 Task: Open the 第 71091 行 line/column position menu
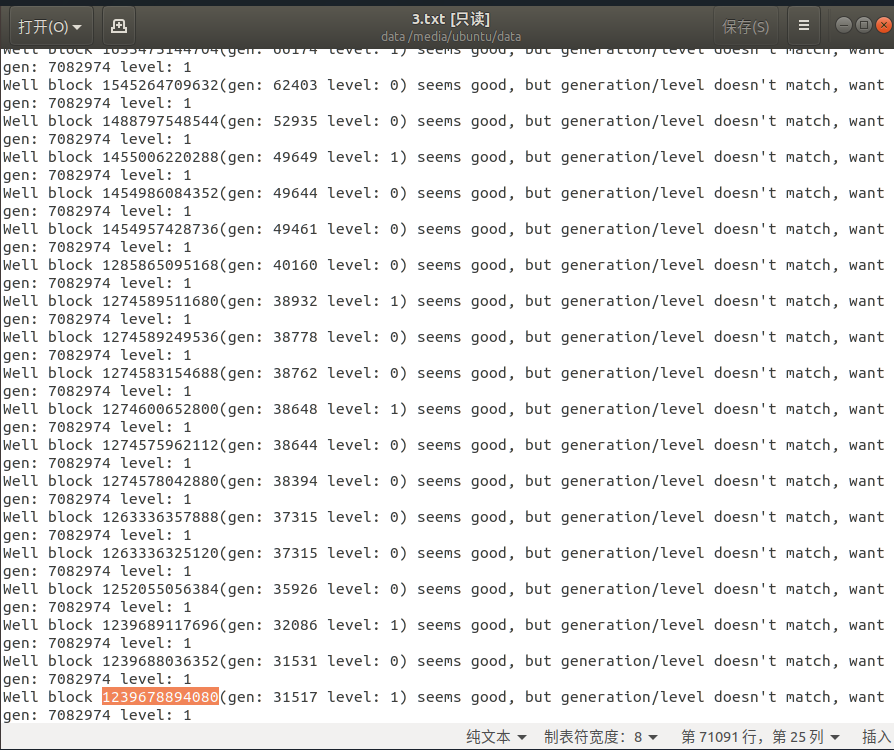click(x=760, y=737)
